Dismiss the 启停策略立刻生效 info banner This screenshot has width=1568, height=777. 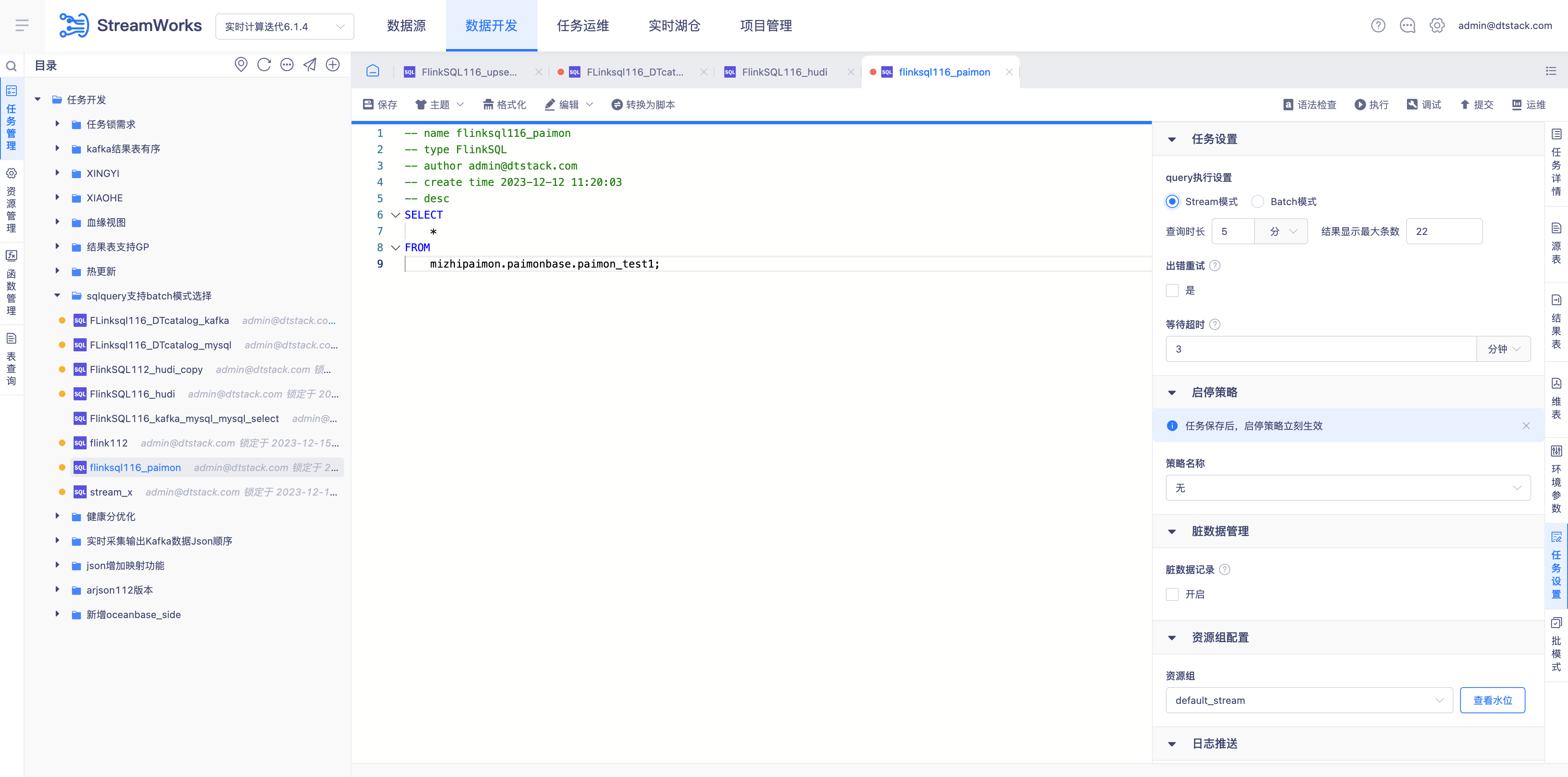(1526, 426)
